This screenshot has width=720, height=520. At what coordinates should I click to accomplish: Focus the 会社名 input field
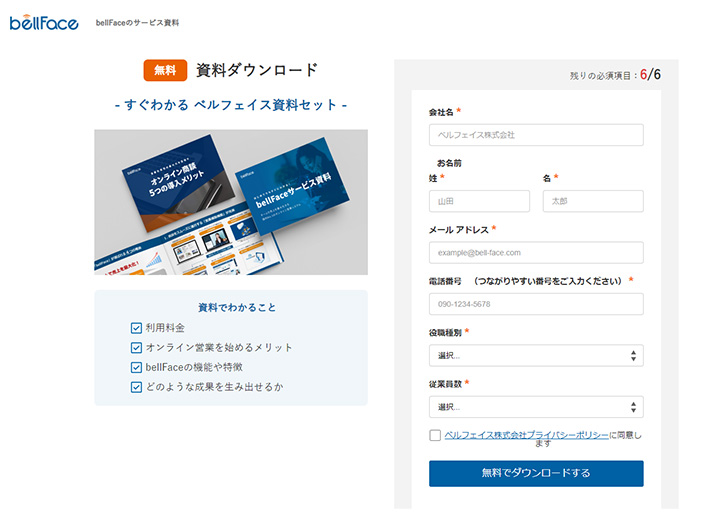pyautogui.click(x=536, y=135)
